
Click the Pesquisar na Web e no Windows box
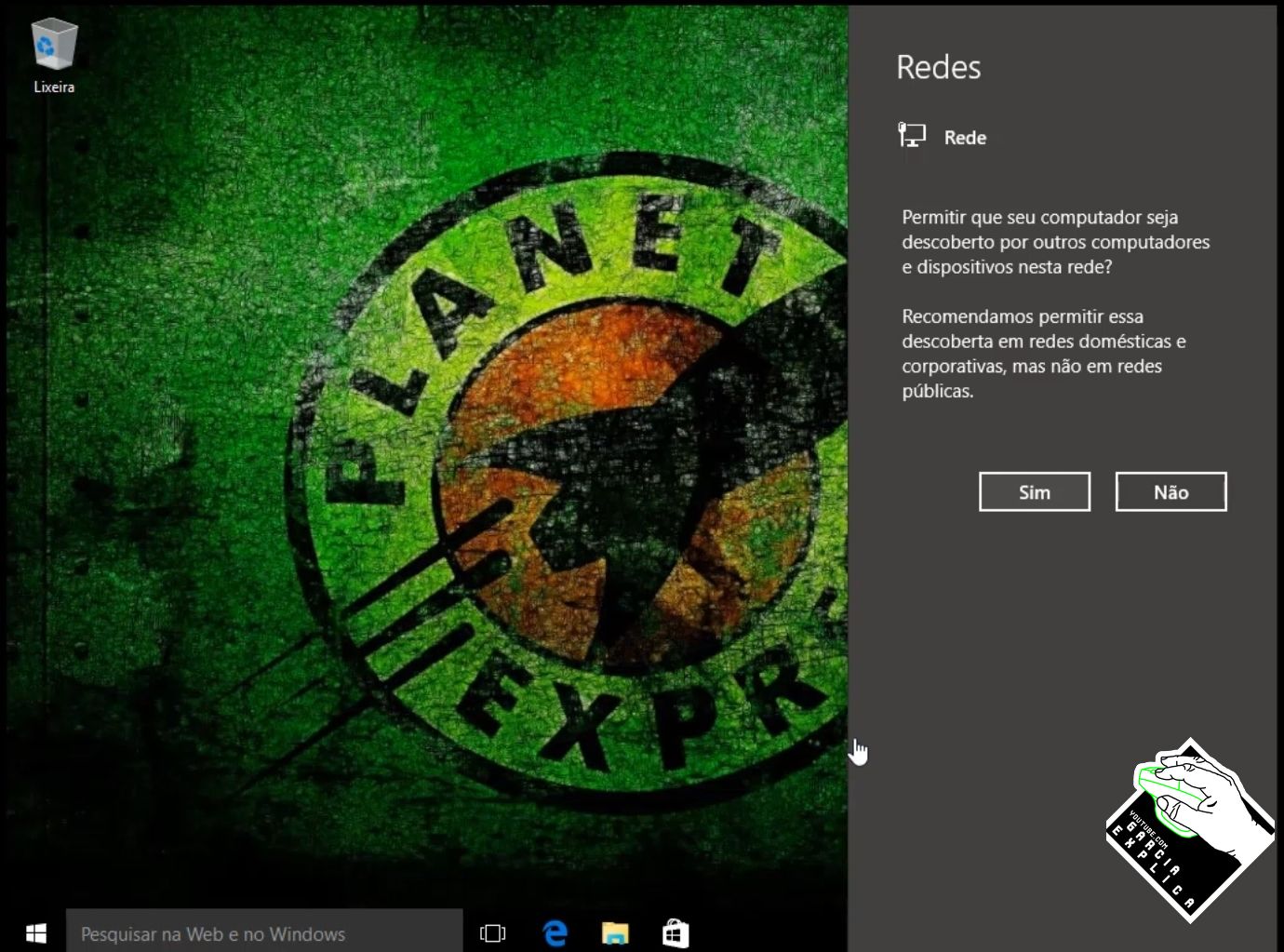pos(264,932)
